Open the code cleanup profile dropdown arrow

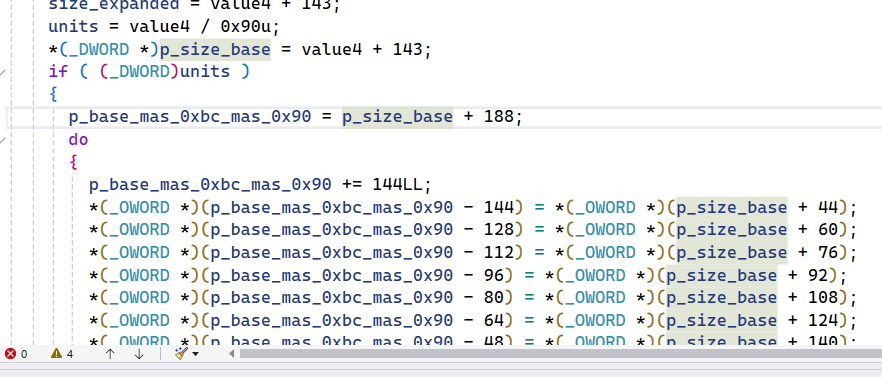[196, 354]
